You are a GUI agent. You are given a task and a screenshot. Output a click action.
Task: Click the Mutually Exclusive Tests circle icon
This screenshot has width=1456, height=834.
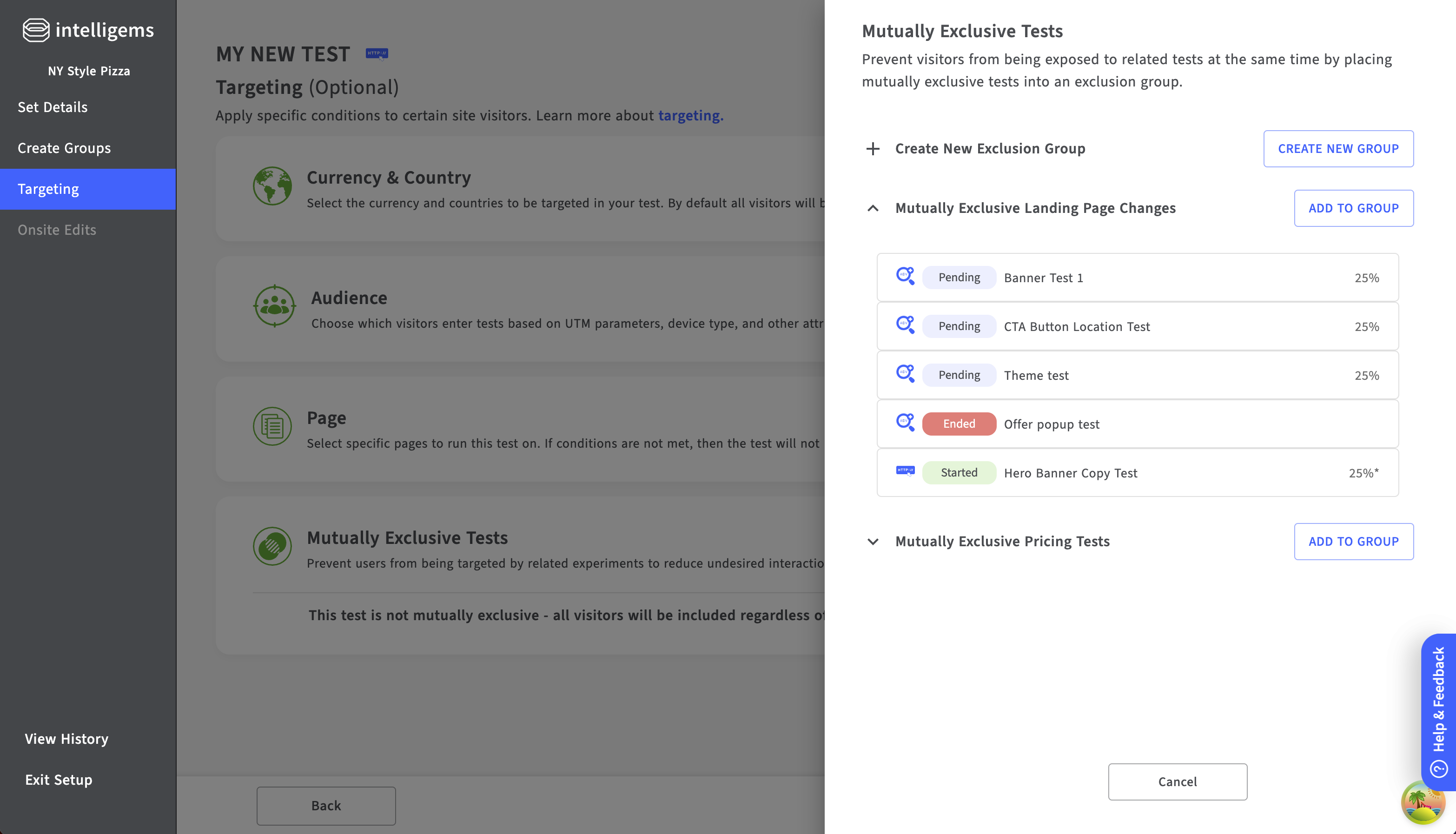272,546
